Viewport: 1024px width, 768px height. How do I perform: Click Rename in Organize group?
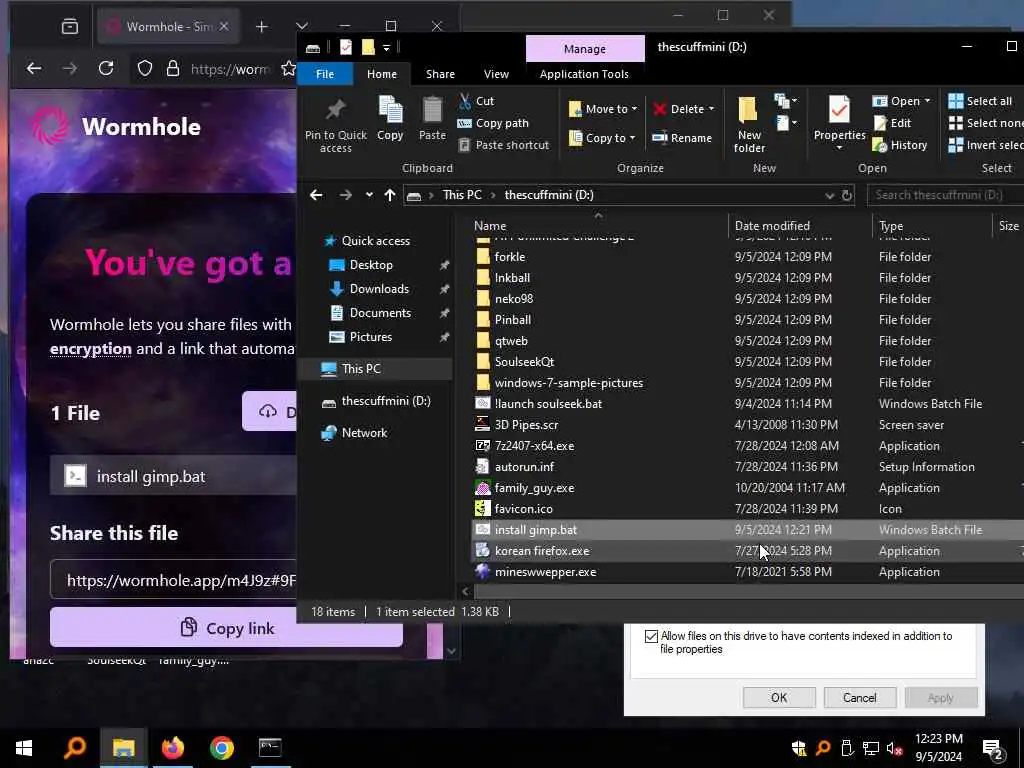(682, 138)
